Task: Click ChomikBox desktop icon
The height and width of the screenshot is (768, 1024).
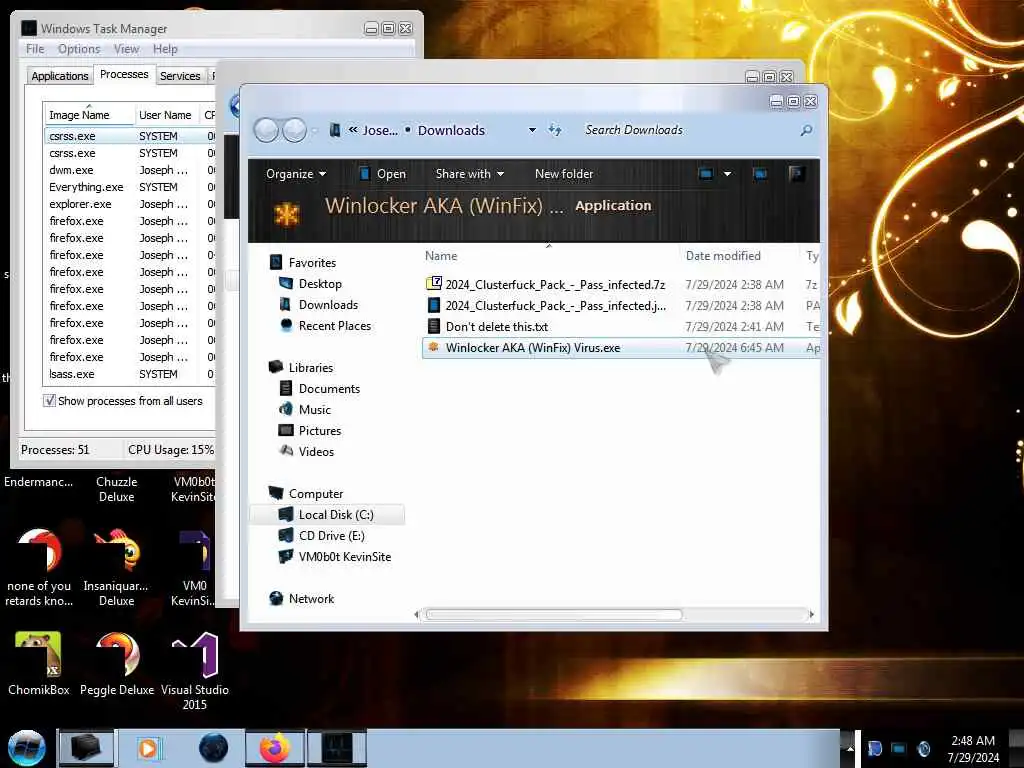Action: click(x=39, y=663)
